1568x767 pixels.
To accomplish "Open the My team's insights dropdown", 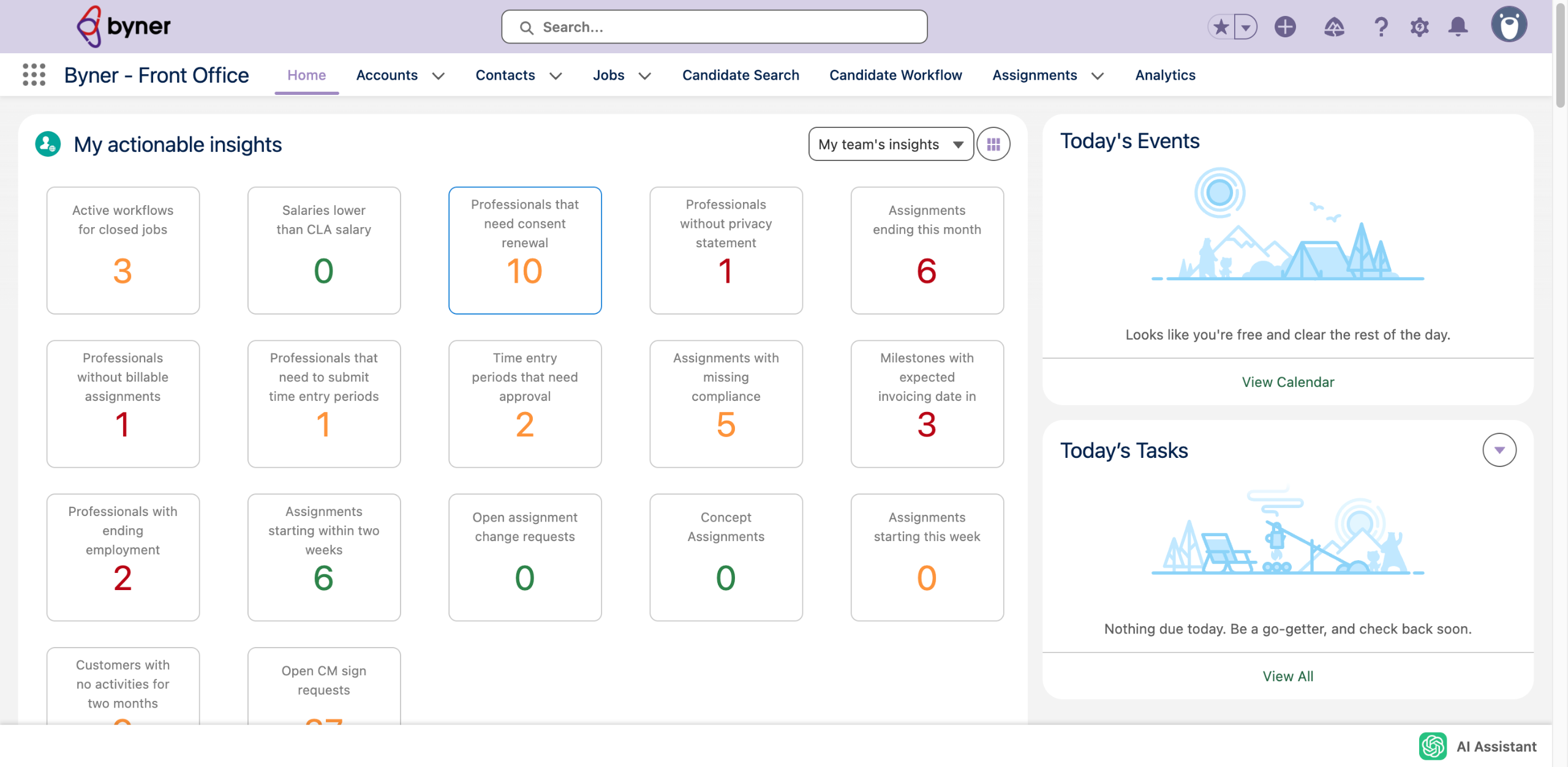I will pos(891,144).
